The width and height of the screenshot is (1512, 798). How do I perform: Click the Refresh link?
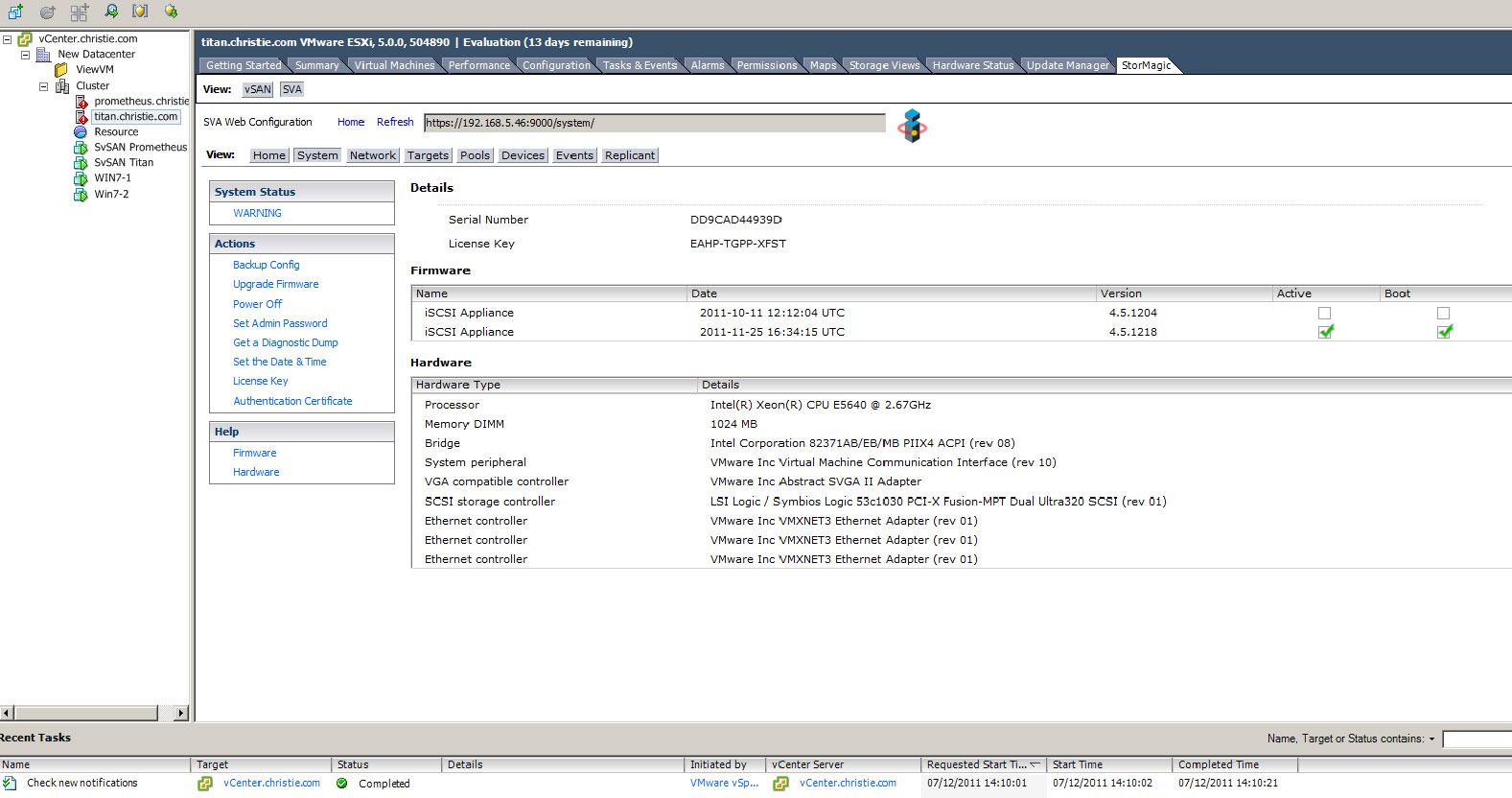(395, 122)
